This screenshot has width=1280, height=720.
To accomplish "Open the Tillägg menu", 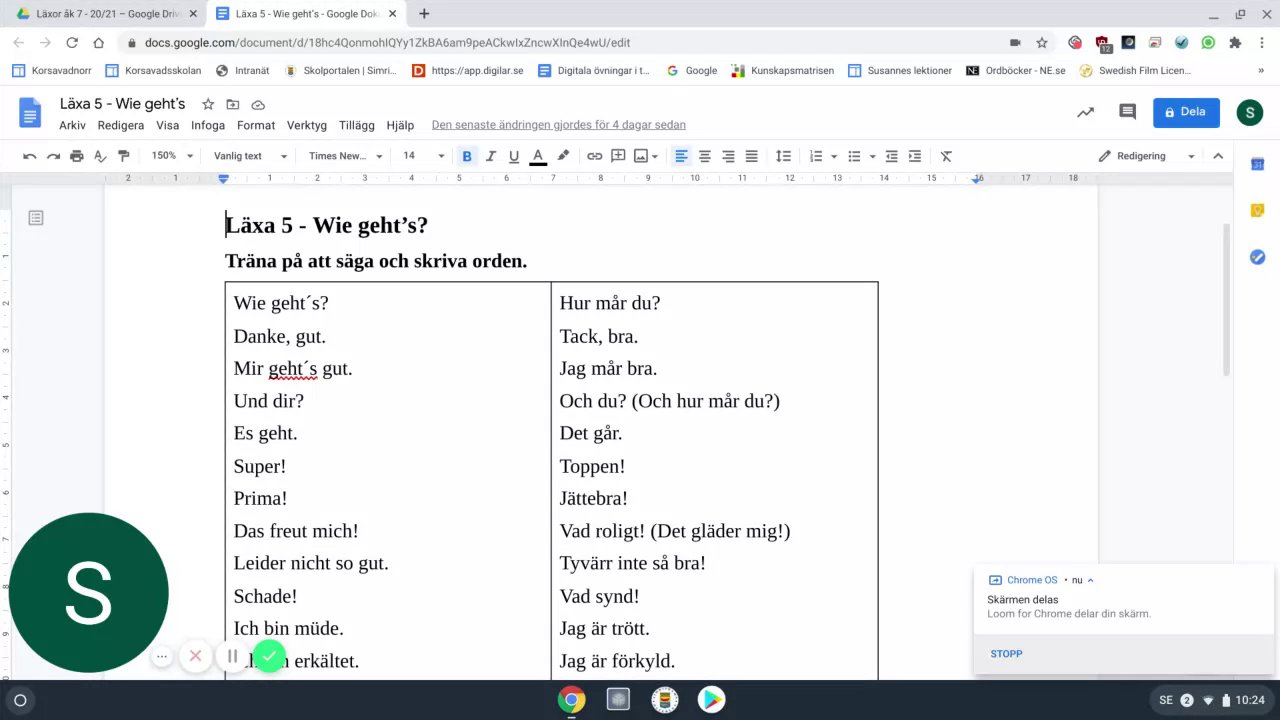I will click(357, 125).
